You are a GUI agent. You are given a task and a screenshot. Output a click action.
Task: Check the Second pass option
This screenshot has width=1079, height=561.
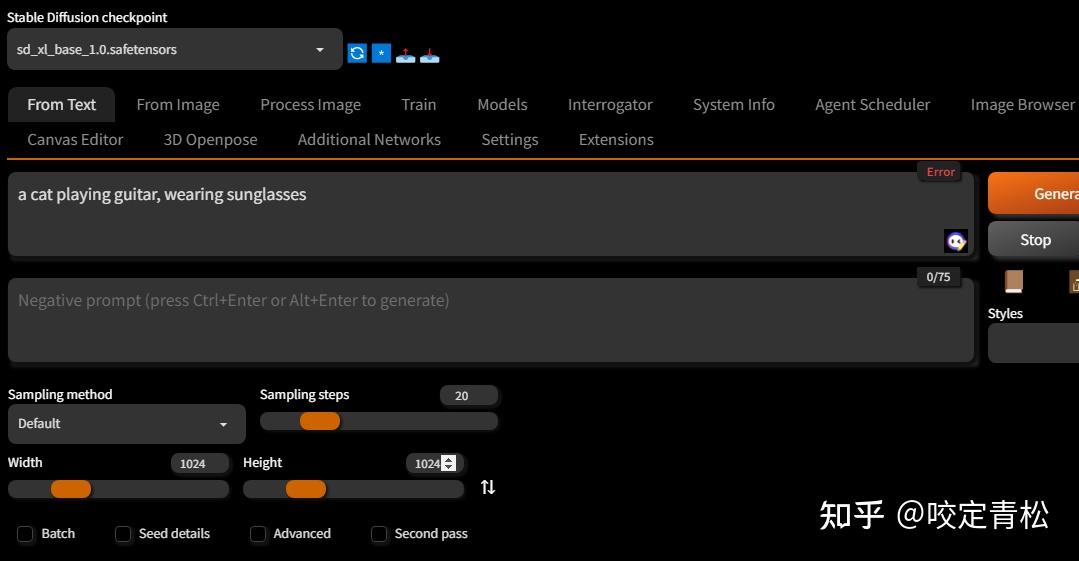tap(379, 534)
